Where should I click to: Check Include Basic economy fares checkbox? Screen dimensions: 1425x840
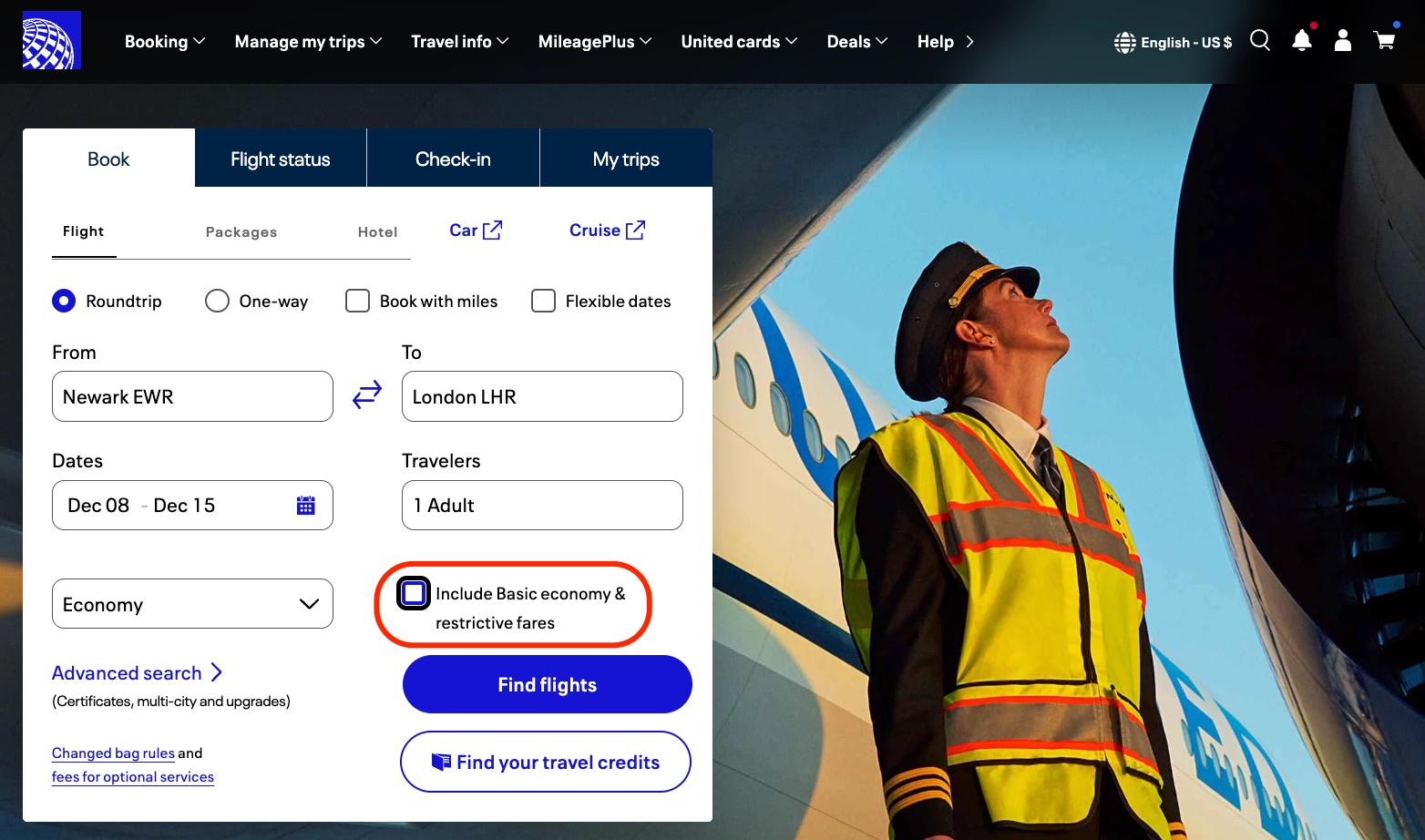(x=414, y=593)
